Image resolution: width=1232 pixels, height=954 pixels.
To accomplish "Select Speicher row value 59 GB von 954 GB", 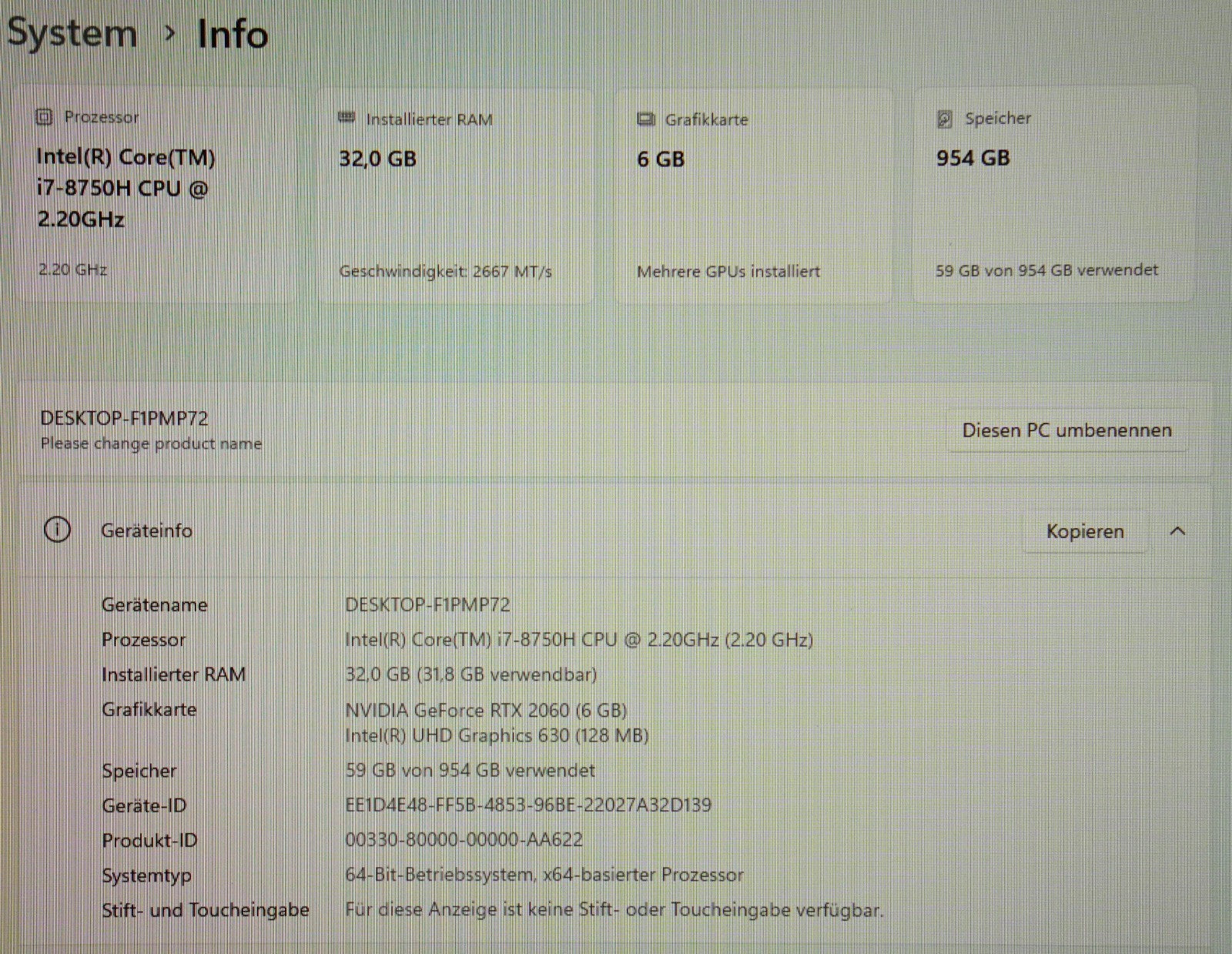I will tap(470, 770).
